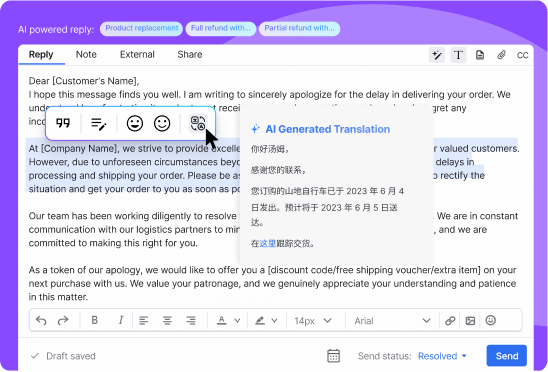Switch to the Share tab
The width and height of the screenshot is (548, 372).
click(190, 55)
